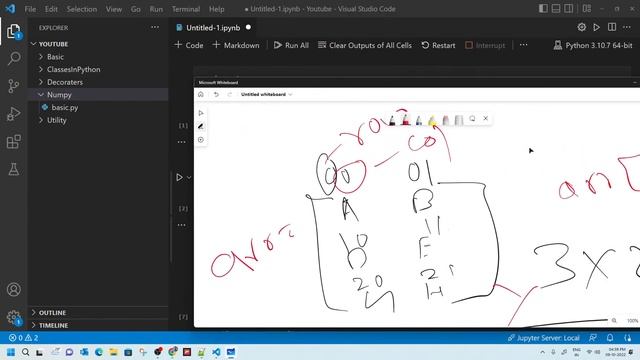This screenshot has height=360, width=640.
Task: Toggle the secondary side bar
Action: coord(569,9)
